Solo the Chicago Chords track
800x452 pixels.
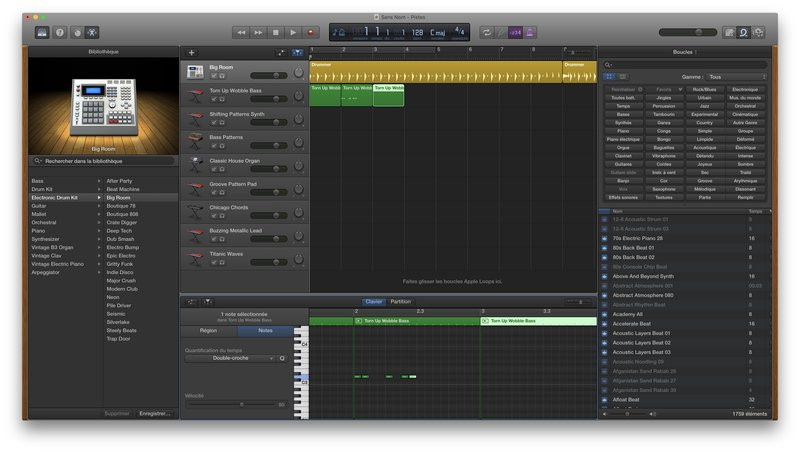(222, 216)
